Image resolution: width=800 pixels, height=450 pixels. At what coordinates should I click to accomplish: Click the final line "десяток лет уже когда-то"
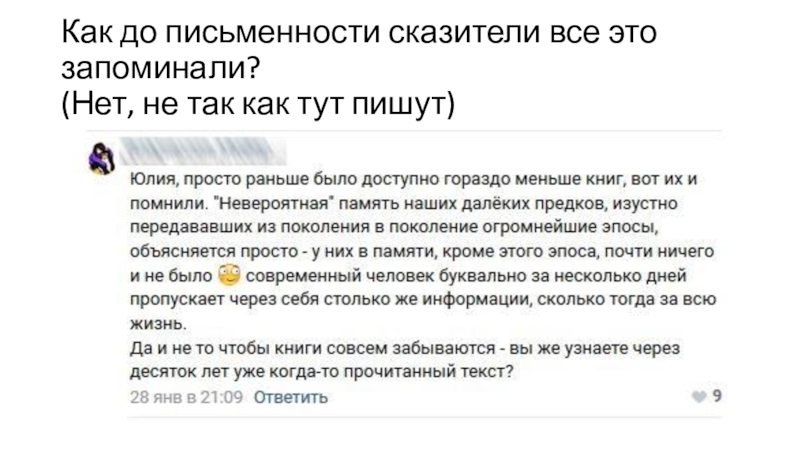coord(322,372)
